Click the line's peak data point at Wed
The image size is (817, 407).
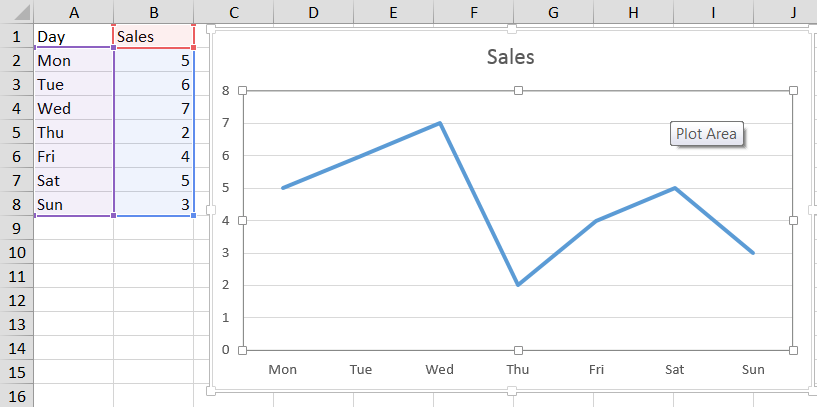[440, 123]
